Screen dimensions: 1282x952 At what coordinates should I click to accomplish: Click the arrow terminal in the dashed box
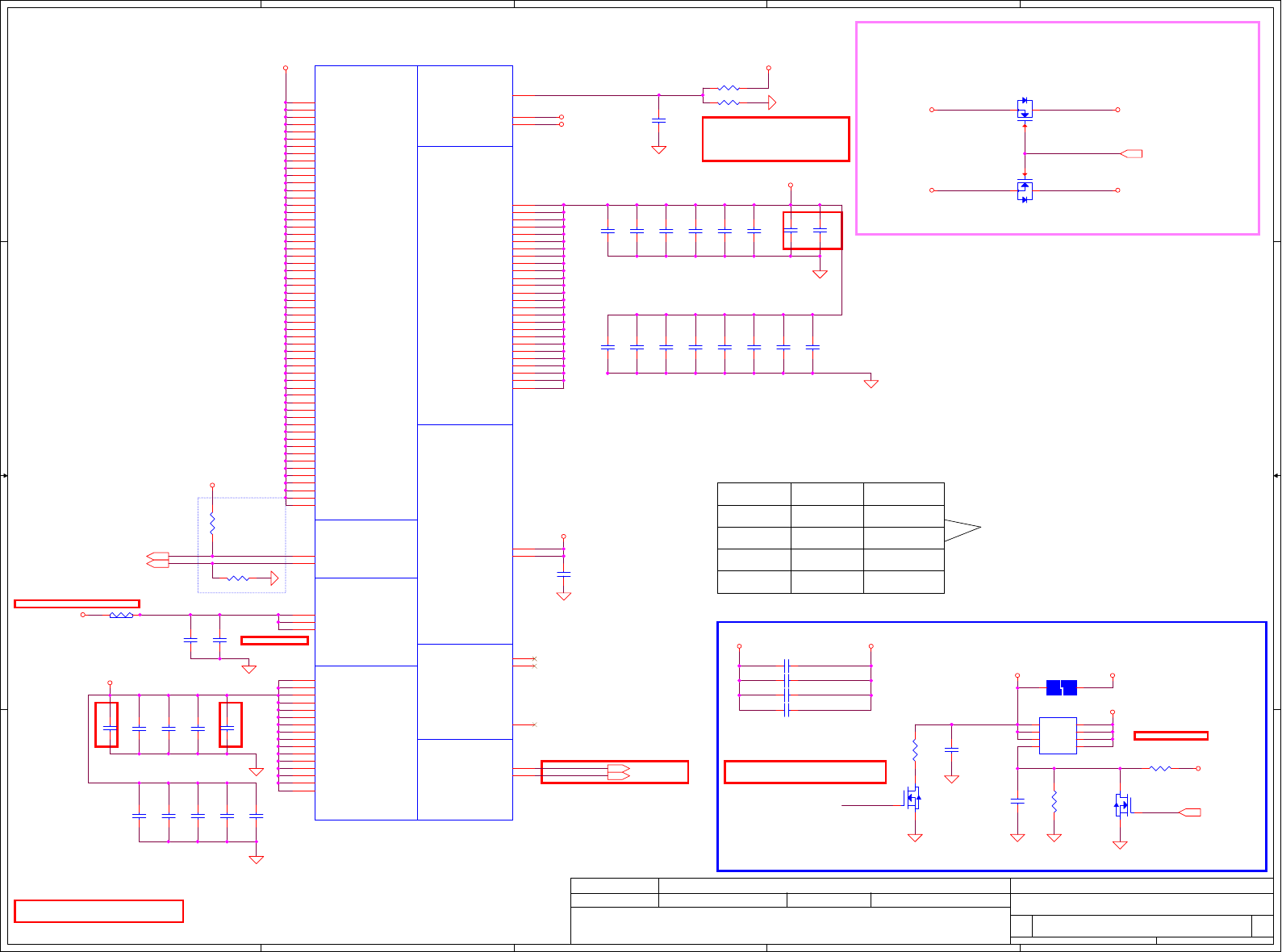tap(275, 578)
